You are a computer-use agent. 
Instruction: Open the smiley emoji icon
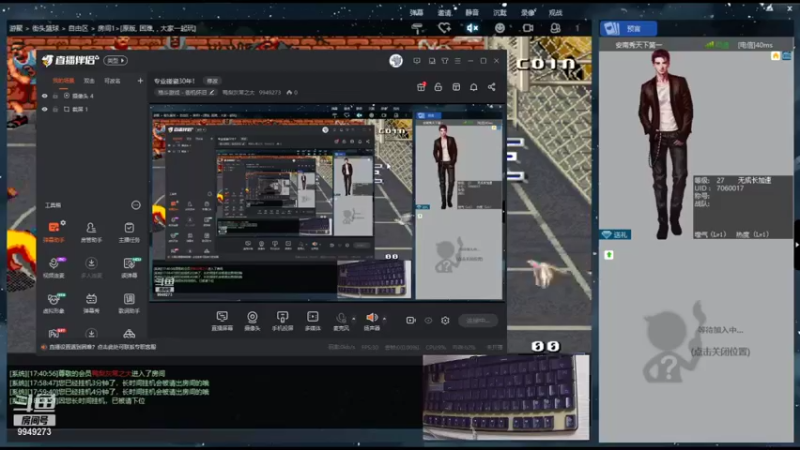point(500,28)
